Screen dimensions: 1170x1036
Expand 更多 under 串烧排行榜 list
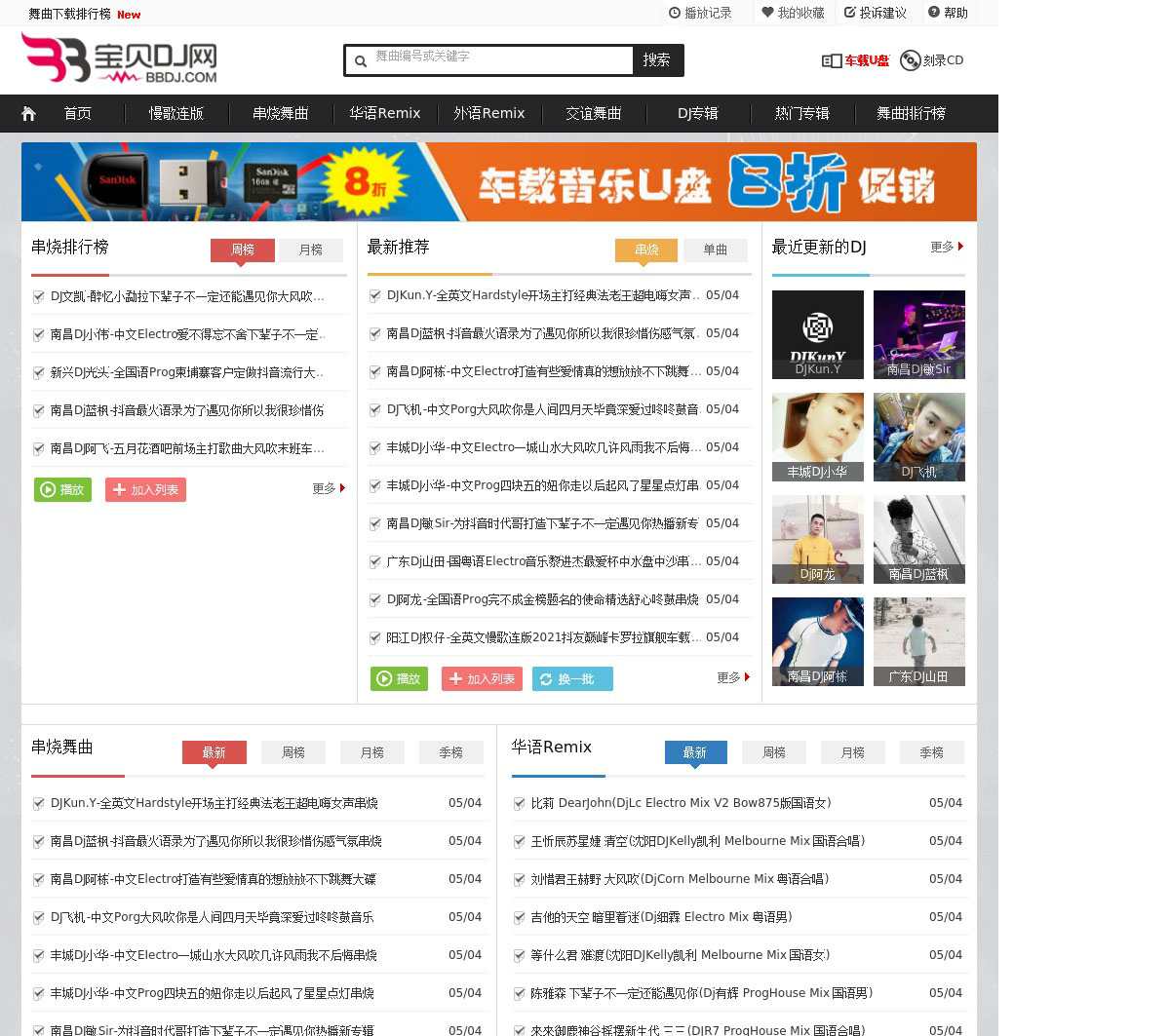click(329, 488)
